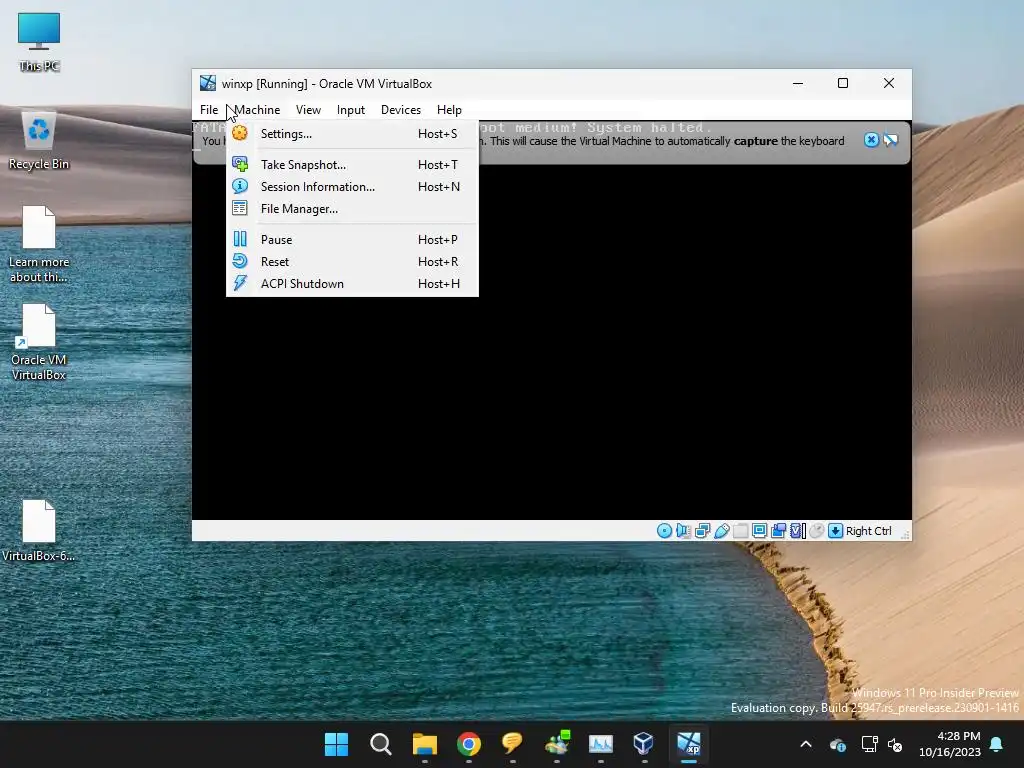This screenshot has height=768, width=1024.
Task: Click the Machine menu title
Action: [x=257, y=110]
